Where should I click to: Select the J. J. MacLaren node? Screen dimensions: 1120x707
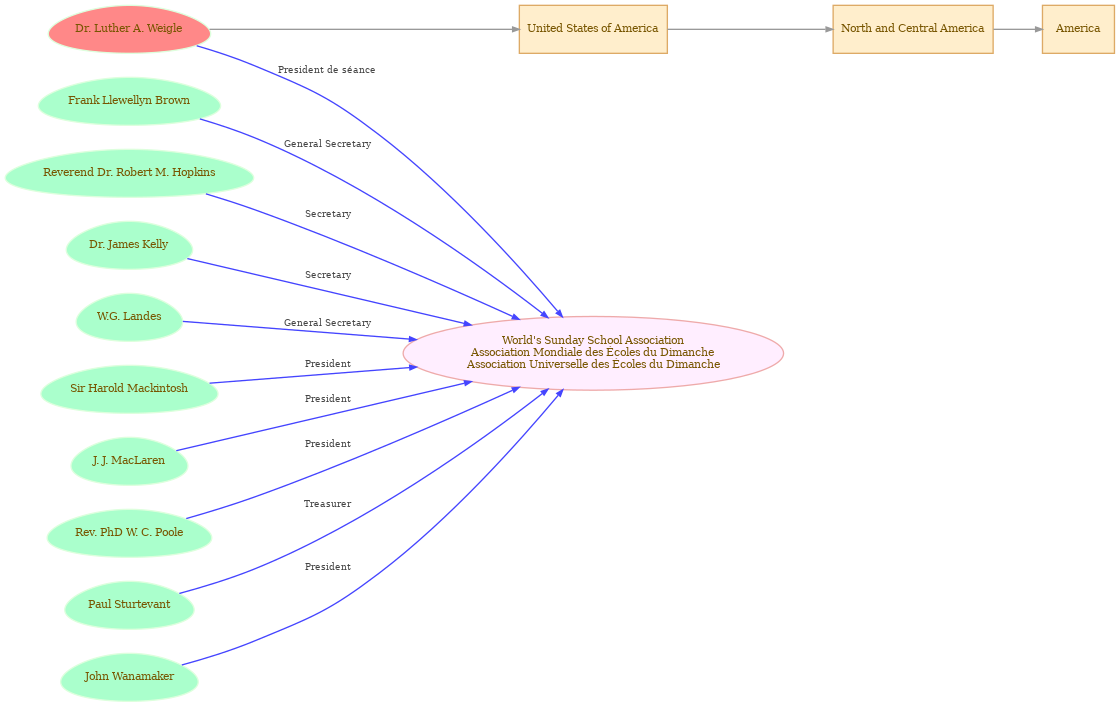point(129,461)
